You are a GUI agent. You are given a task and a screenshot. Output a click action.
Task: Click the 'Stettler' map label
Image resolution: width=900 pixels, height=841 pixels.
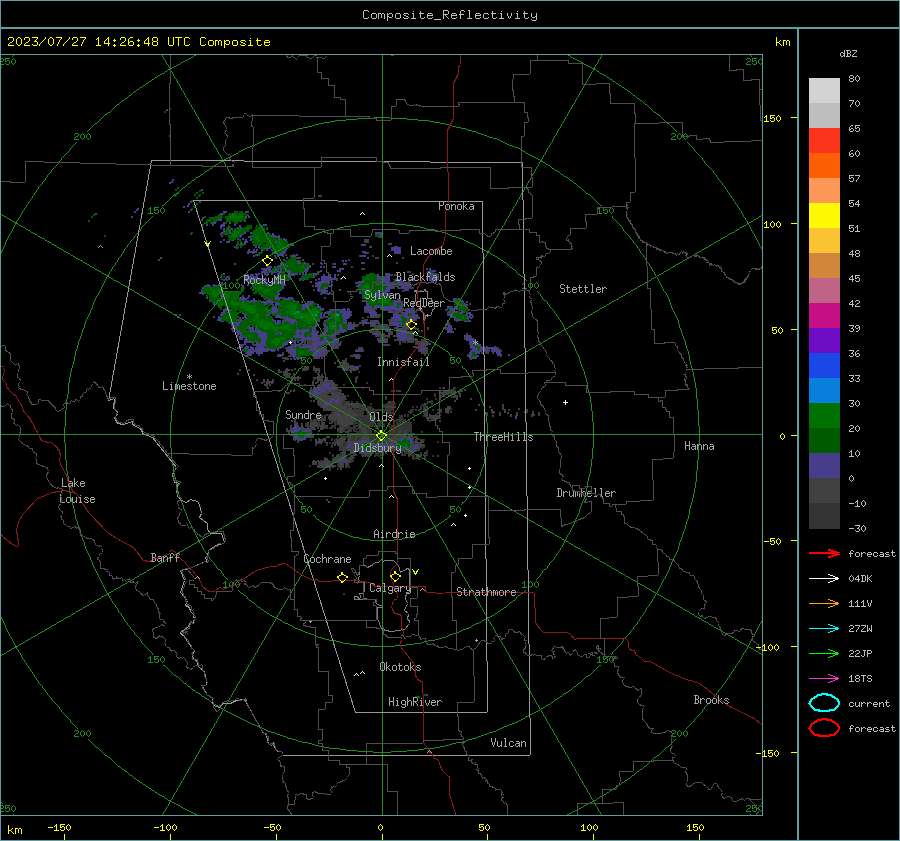click(x=583, y=289)
